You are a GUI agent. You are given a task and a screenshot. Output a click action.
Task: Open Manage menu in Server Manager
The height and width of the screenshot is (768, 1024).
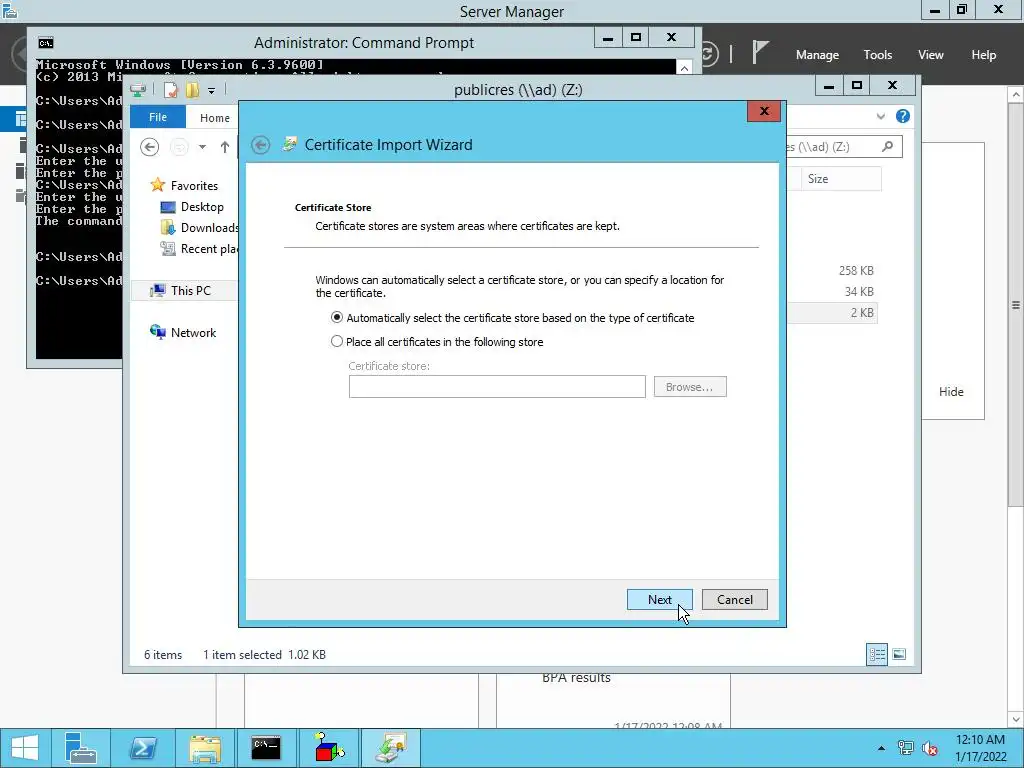(x=817, y=55)
